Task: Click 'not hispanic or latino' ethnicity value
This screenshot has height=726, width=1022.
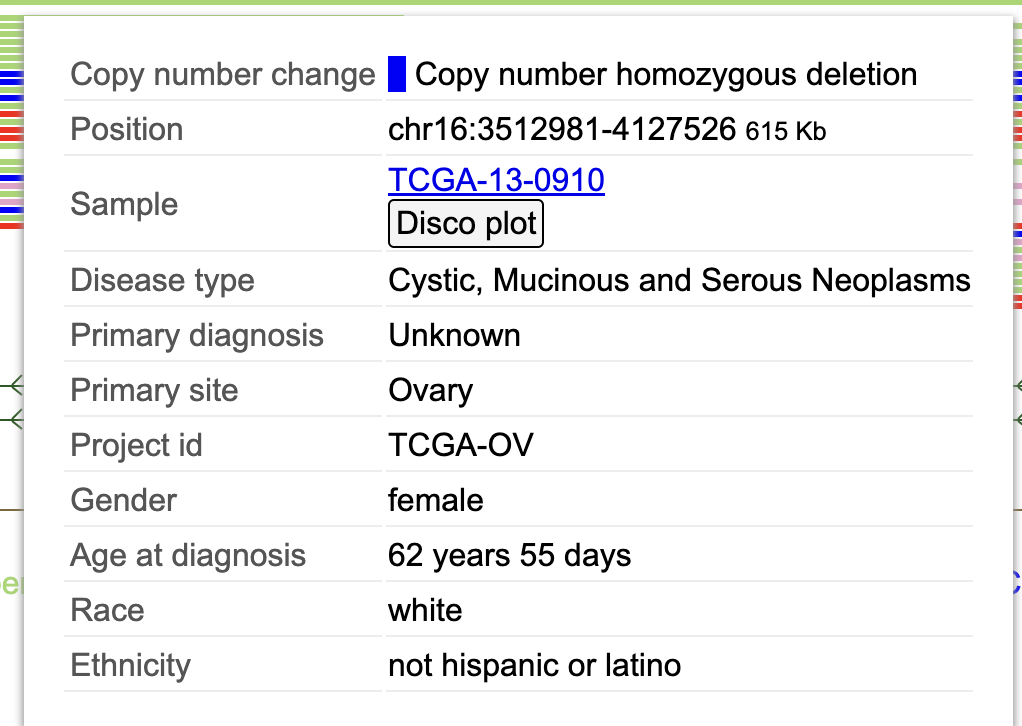Action: click(534, 665)
